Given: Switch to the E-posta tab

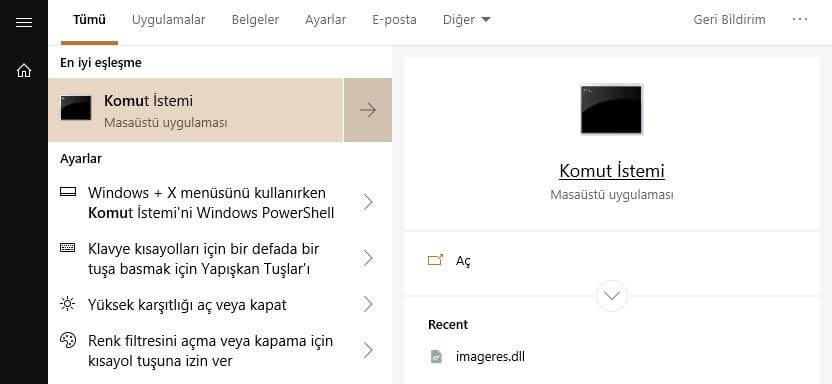Looking at the screenshot, I should (x=394, y=20).
